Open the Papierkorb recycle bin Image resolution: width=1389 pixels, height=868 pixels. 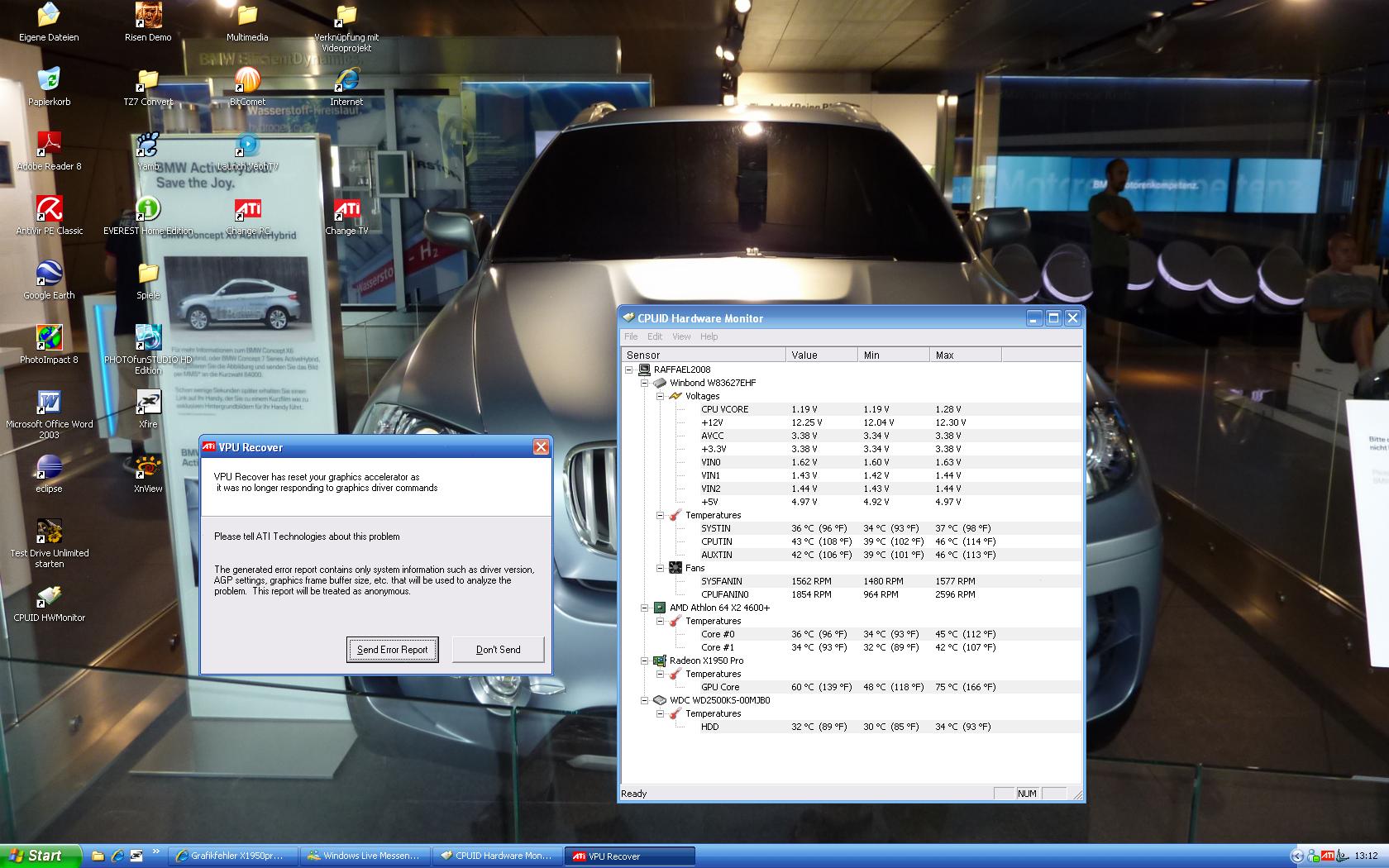point(49,87)
